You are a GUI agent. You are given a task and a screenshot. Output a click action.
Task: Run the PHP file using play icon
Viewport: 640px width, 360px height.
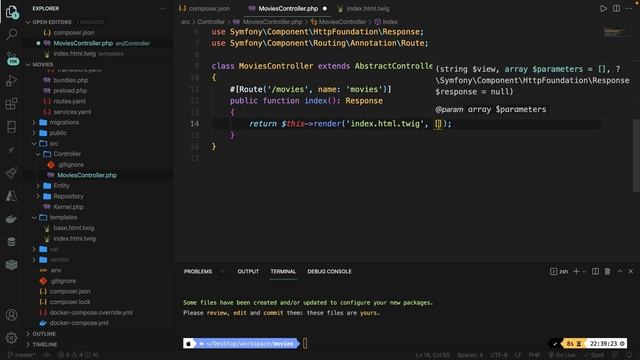coord(603,9)
